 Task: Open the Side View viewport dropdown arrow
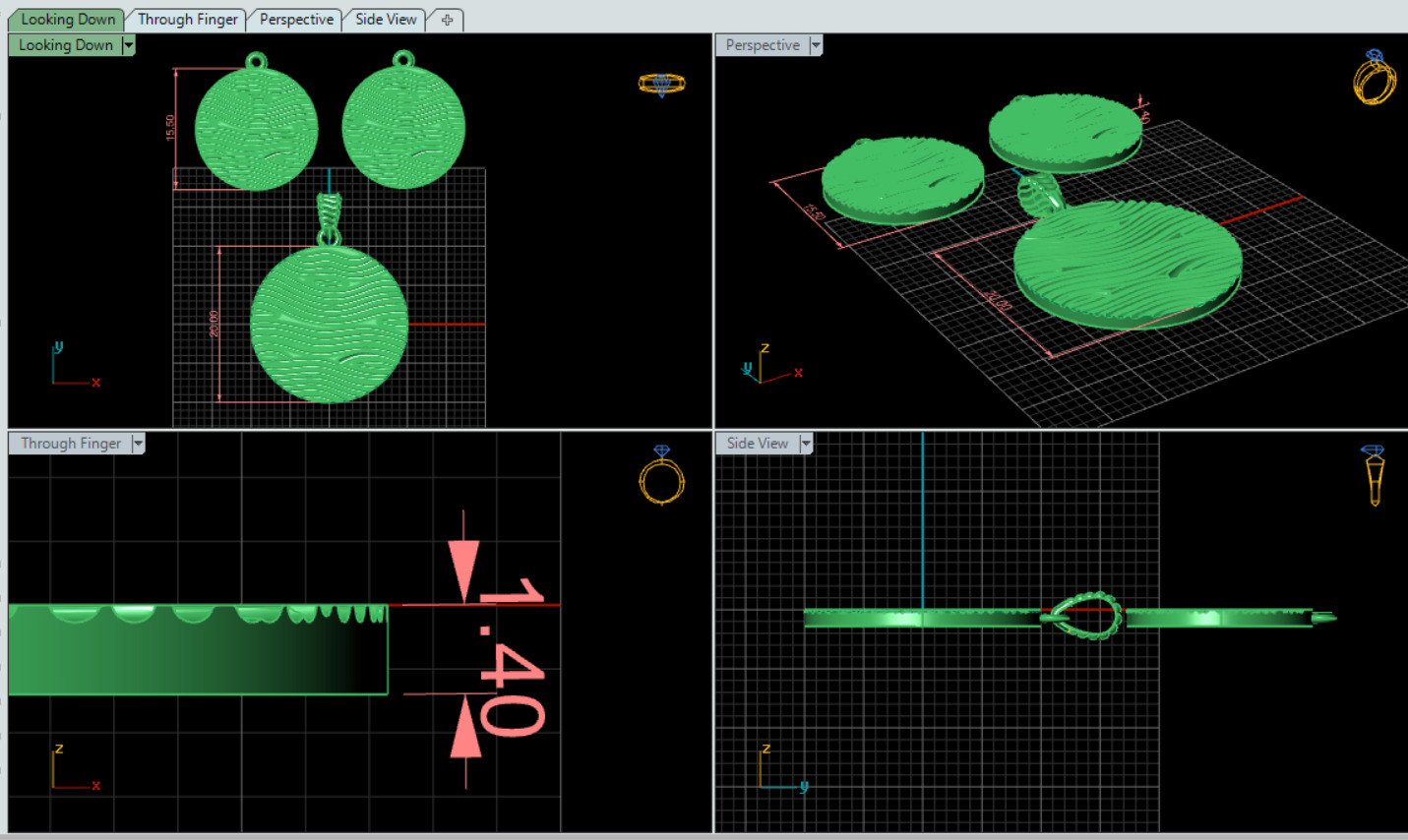(x=806, y=444)
